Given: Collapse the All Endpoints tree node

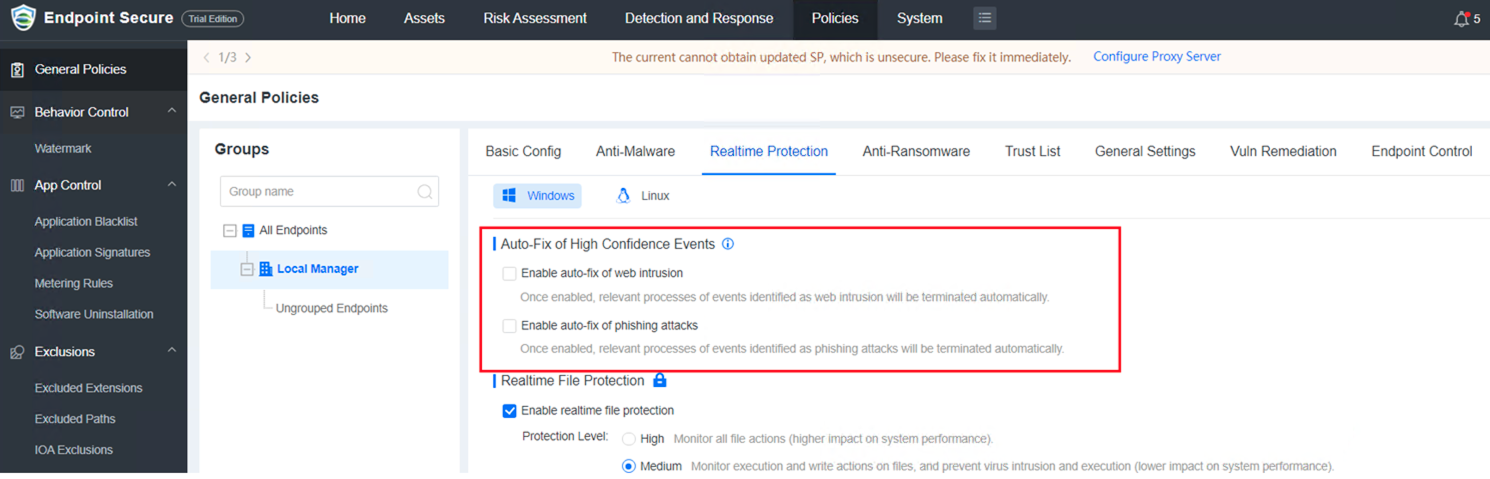Looking at the screenshot, I should 230,231.
